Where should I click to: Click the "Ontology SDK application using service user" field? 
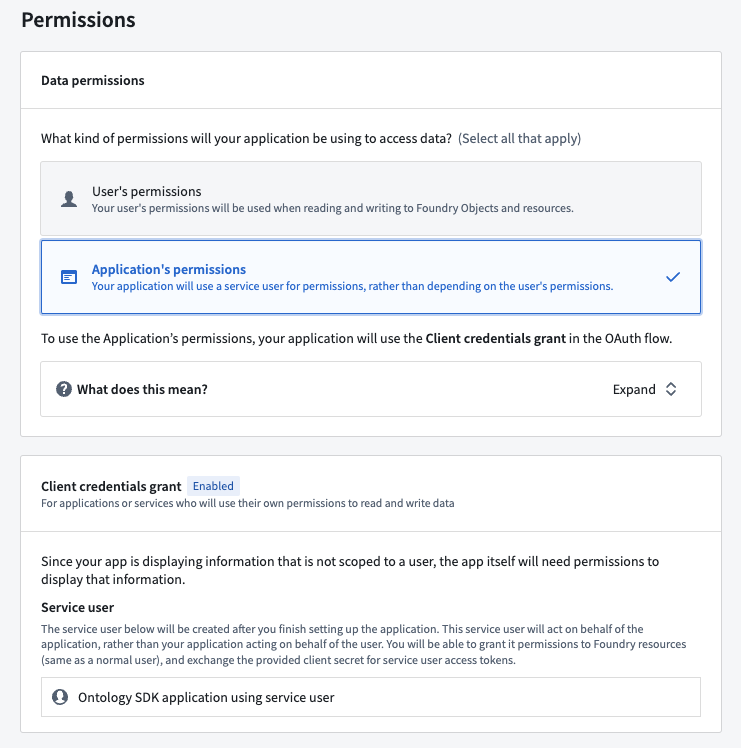[x=370, y=697]
